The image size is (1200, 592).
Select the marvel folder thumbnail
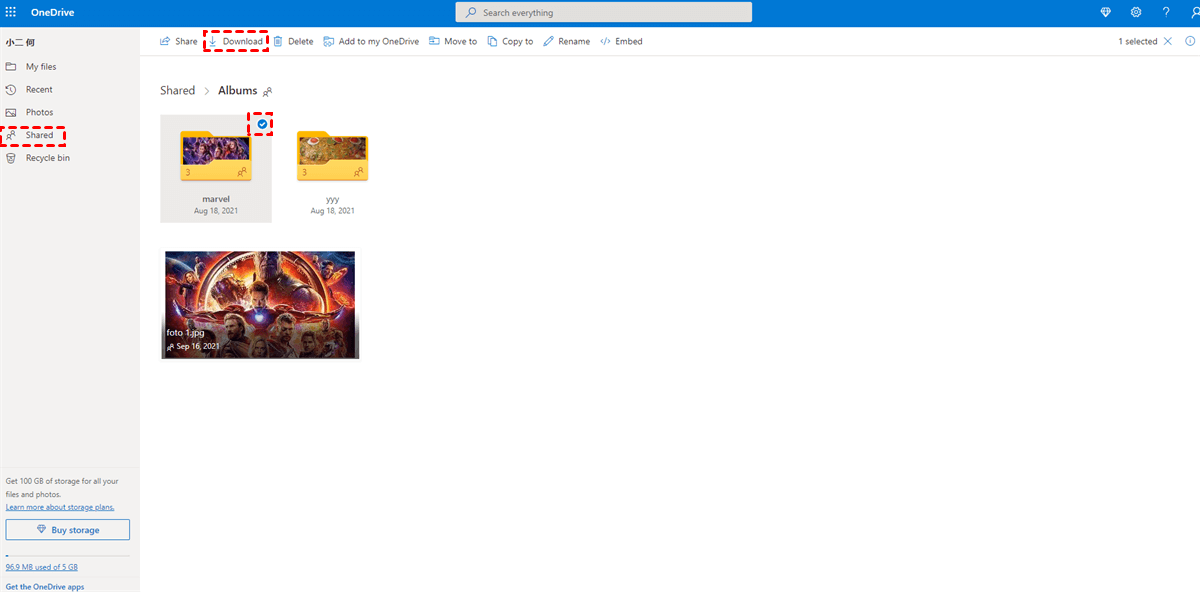[216, 157]
